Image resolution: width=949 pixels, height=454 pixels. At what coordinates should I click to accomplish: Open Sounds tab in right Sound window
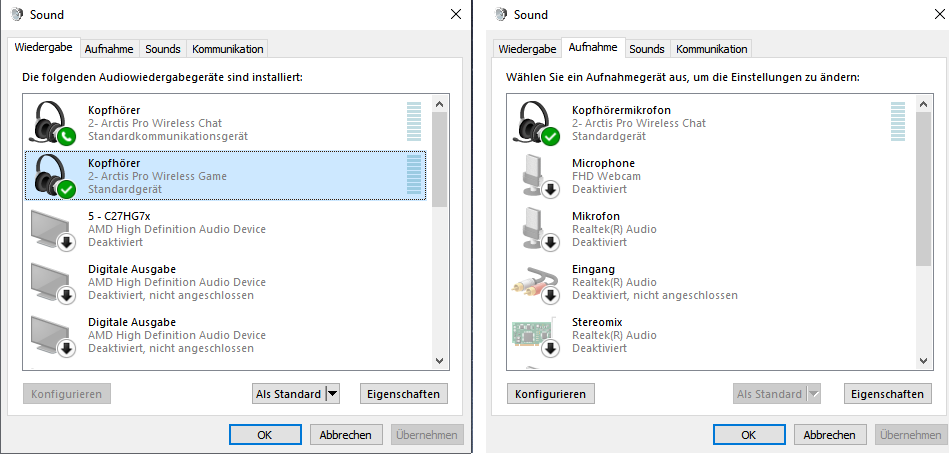pos(647,49)
